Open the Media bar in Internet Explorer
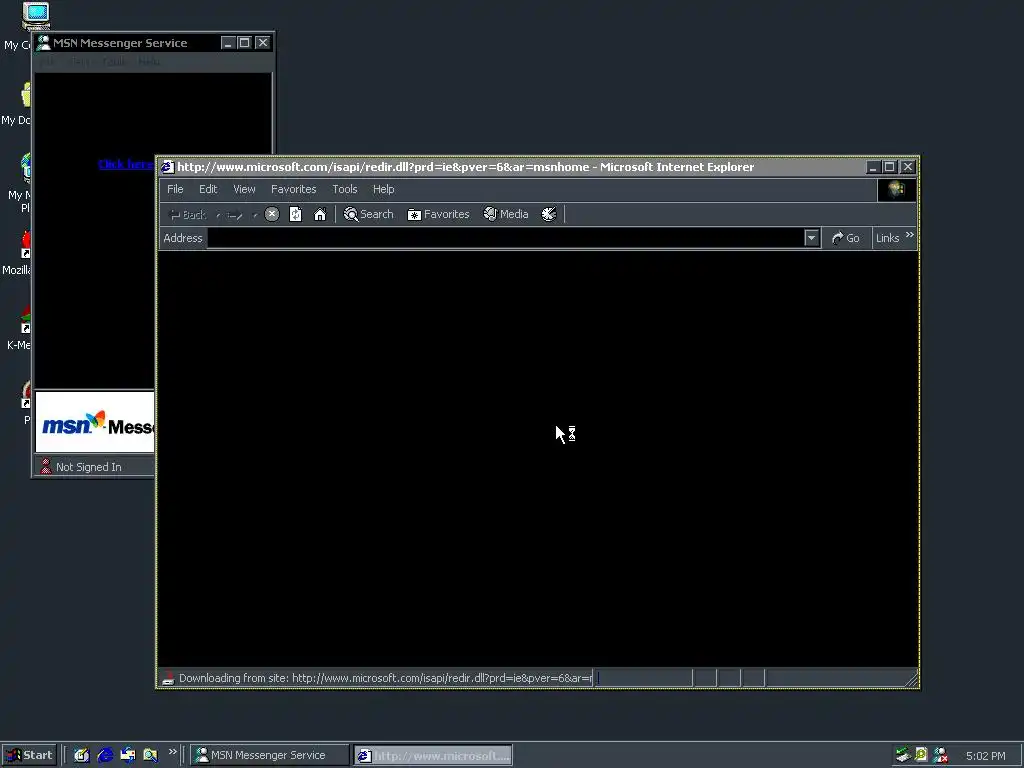Viewport: 1024px width, 768px height. [x=506, y=214]
